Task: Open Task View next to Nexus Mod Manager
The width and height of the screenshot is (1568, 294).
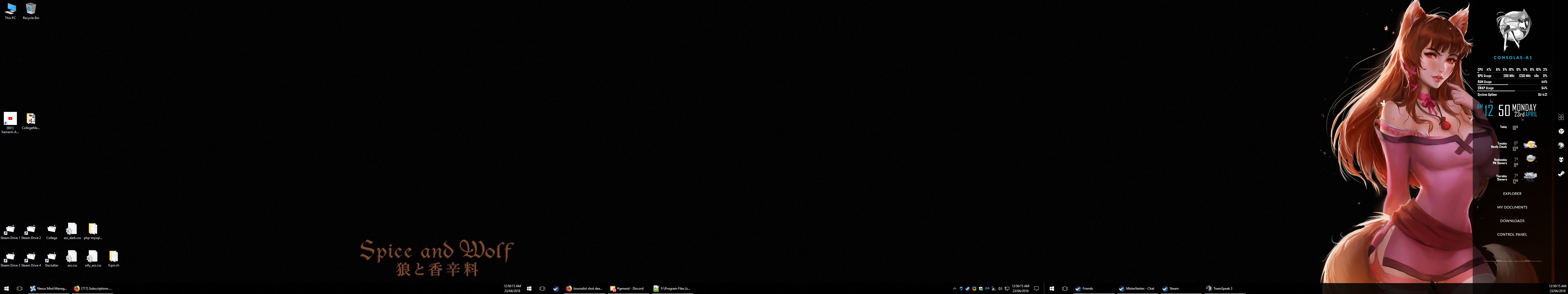Action: point(20,289)
